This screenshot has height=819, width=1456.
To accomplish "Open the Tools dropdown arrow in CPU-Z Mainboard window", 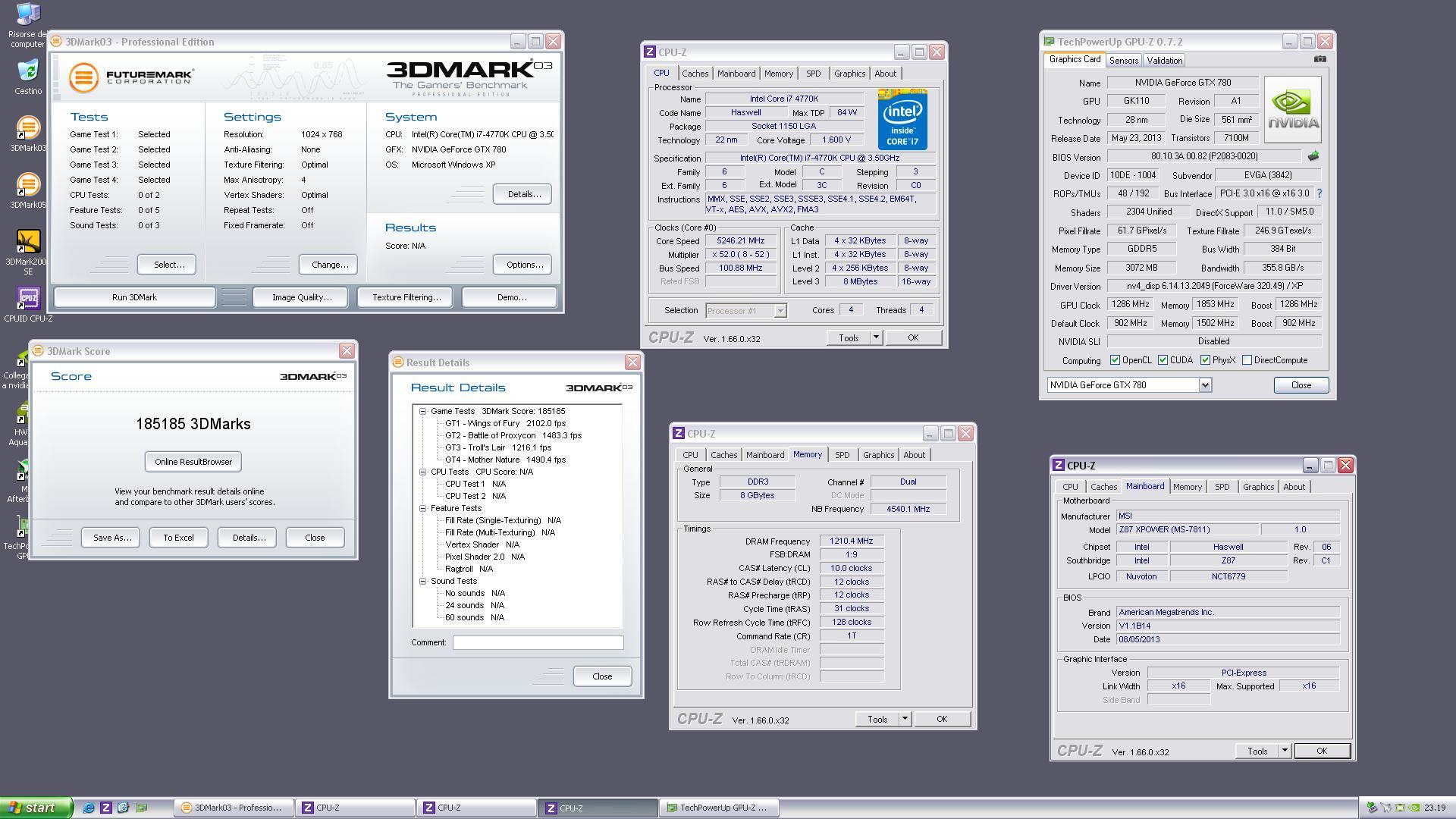I will (1285, 751).
